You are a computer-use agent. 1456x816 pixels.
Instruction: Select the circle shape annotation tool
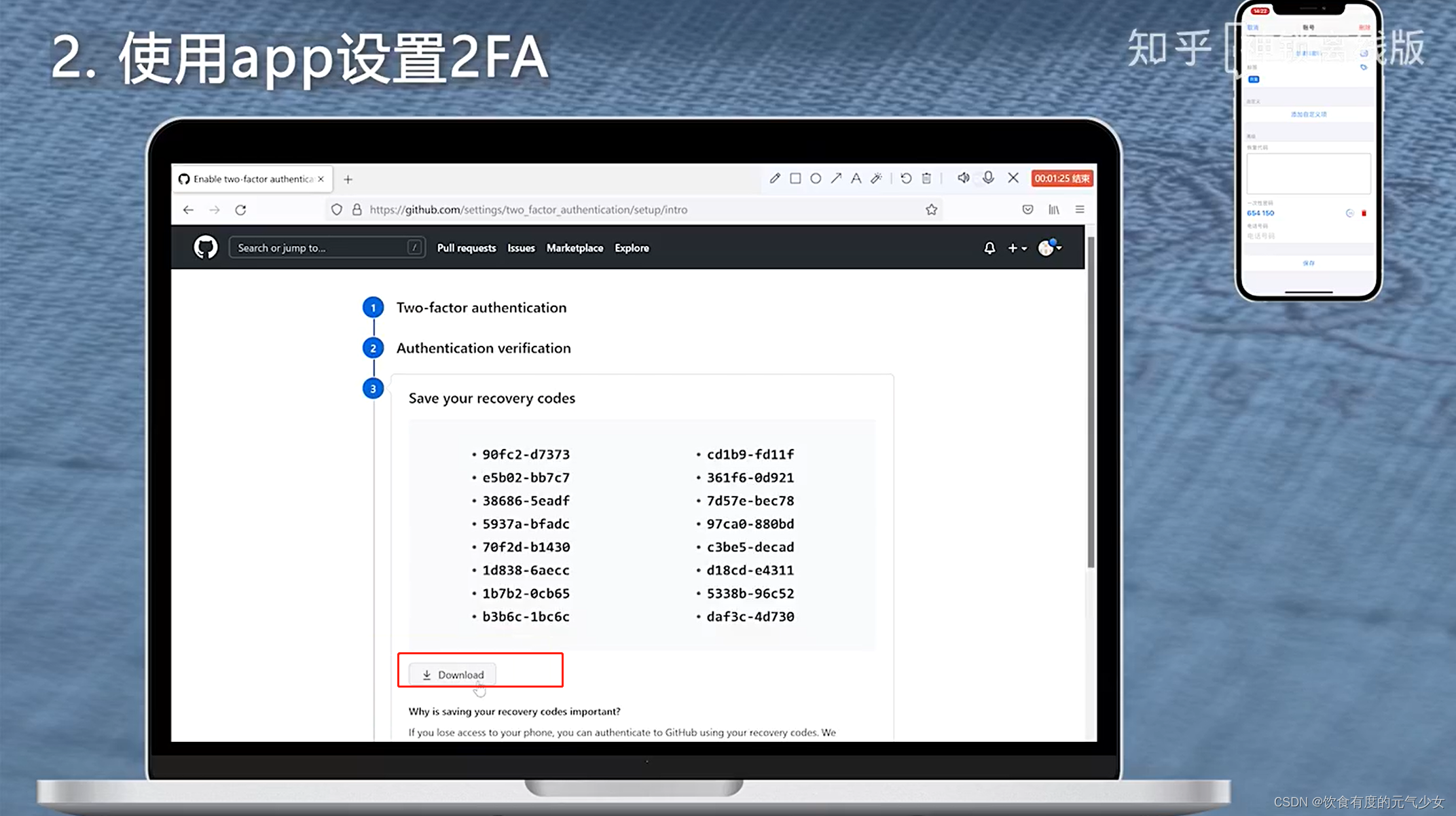tap(816, 178)
